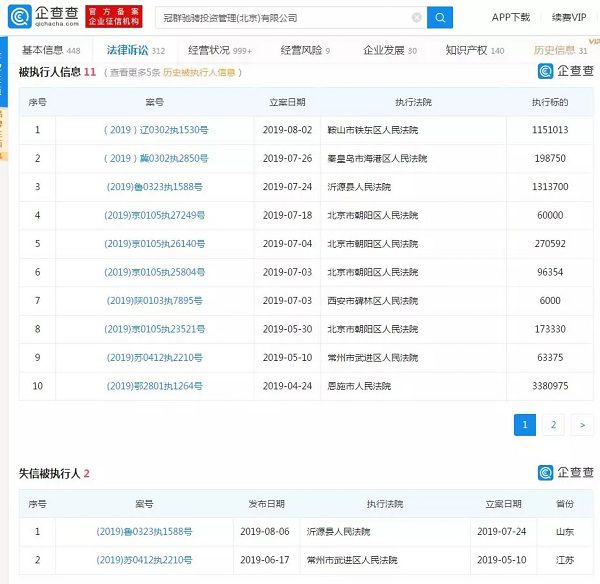
Task: Go to next page with arrow button
Action: click(x=582, y=425)
